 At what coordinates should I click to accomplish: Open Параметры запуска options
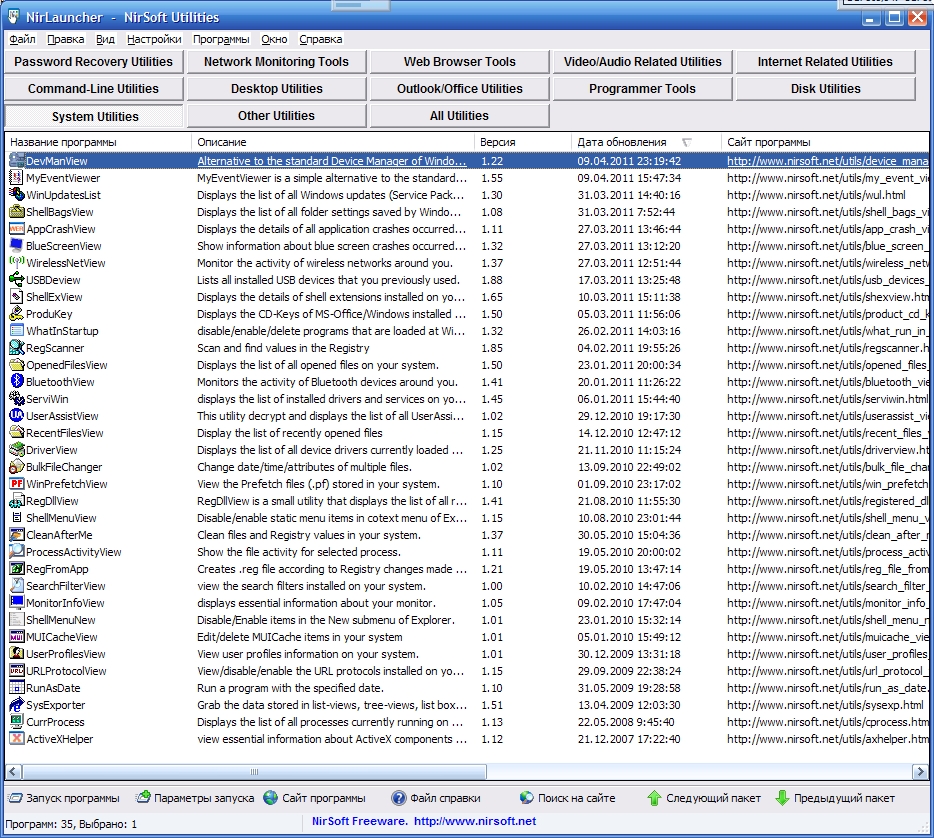195,798
